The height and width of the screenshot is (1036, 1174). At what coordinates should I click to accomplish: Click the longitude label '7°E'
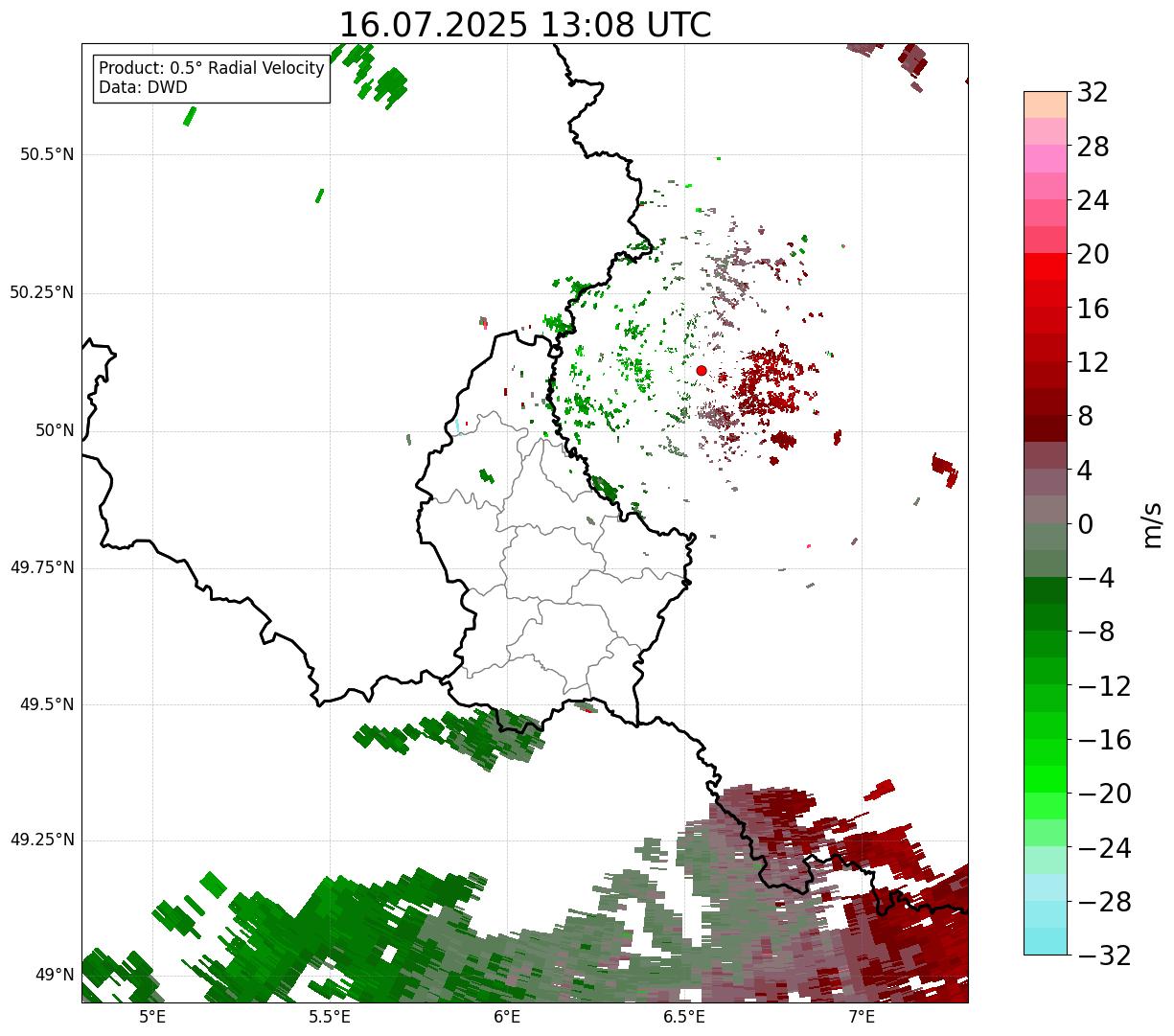pyautogui.click(x=862, y=1017)
